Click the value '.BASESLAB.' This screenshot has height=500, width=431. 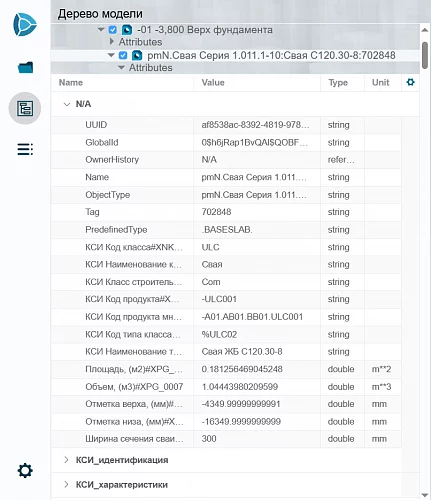point(227,230)
